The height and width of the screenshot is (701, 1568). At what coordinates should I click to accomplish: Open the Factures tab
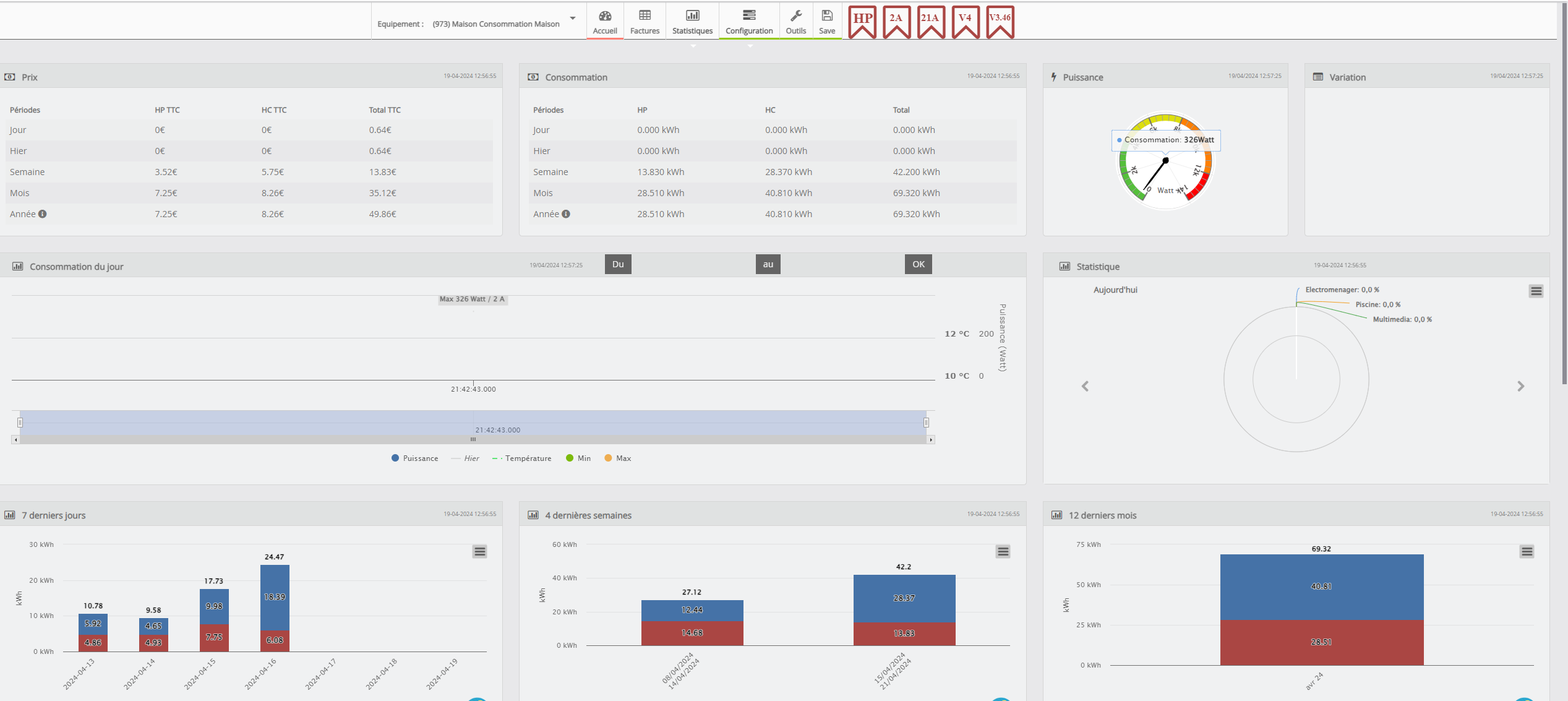coord(645,22)
